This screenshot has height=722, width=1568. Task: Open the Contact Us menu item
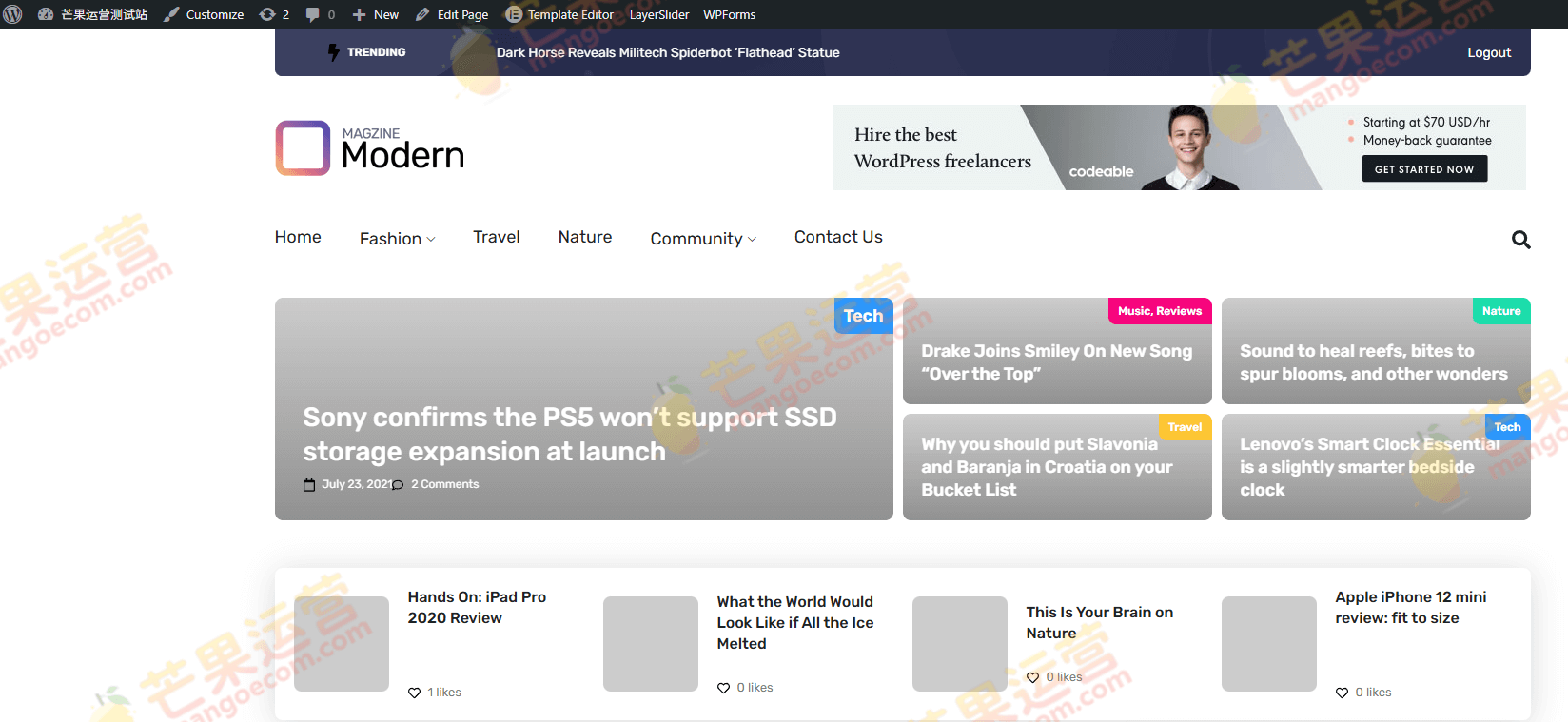coord(838,237)
